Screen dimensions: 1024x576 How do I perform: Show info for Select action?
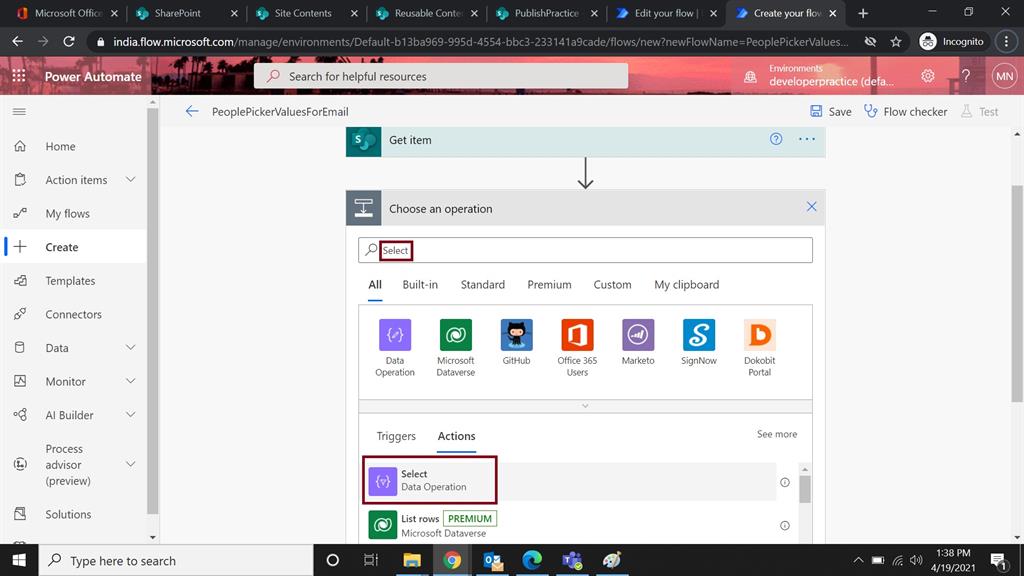coord(784,482)
